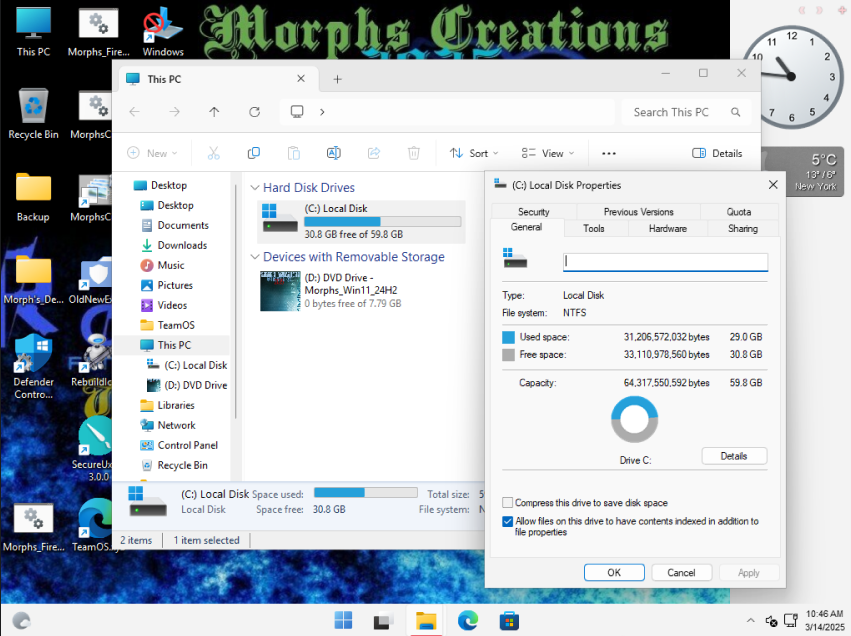Click OK in Local Disk Properties
The height and width of the screenshot is (636, 851).
pyautogui.click(x=614, y=573)
